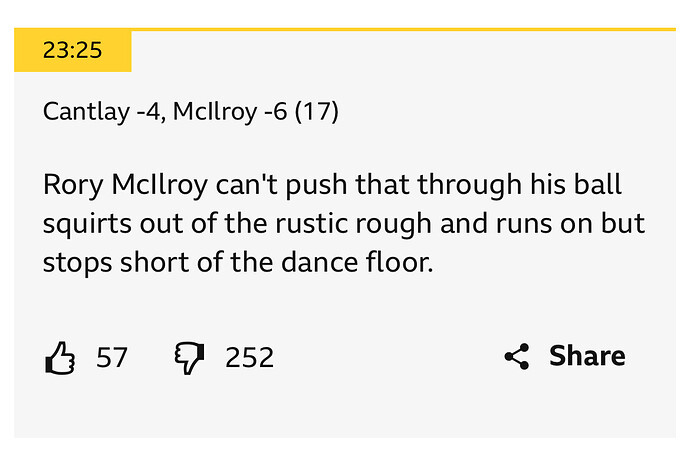690x459 pixels.
Task: Click the words stops short
Action: pyautogui.click(x=116, y=263)
